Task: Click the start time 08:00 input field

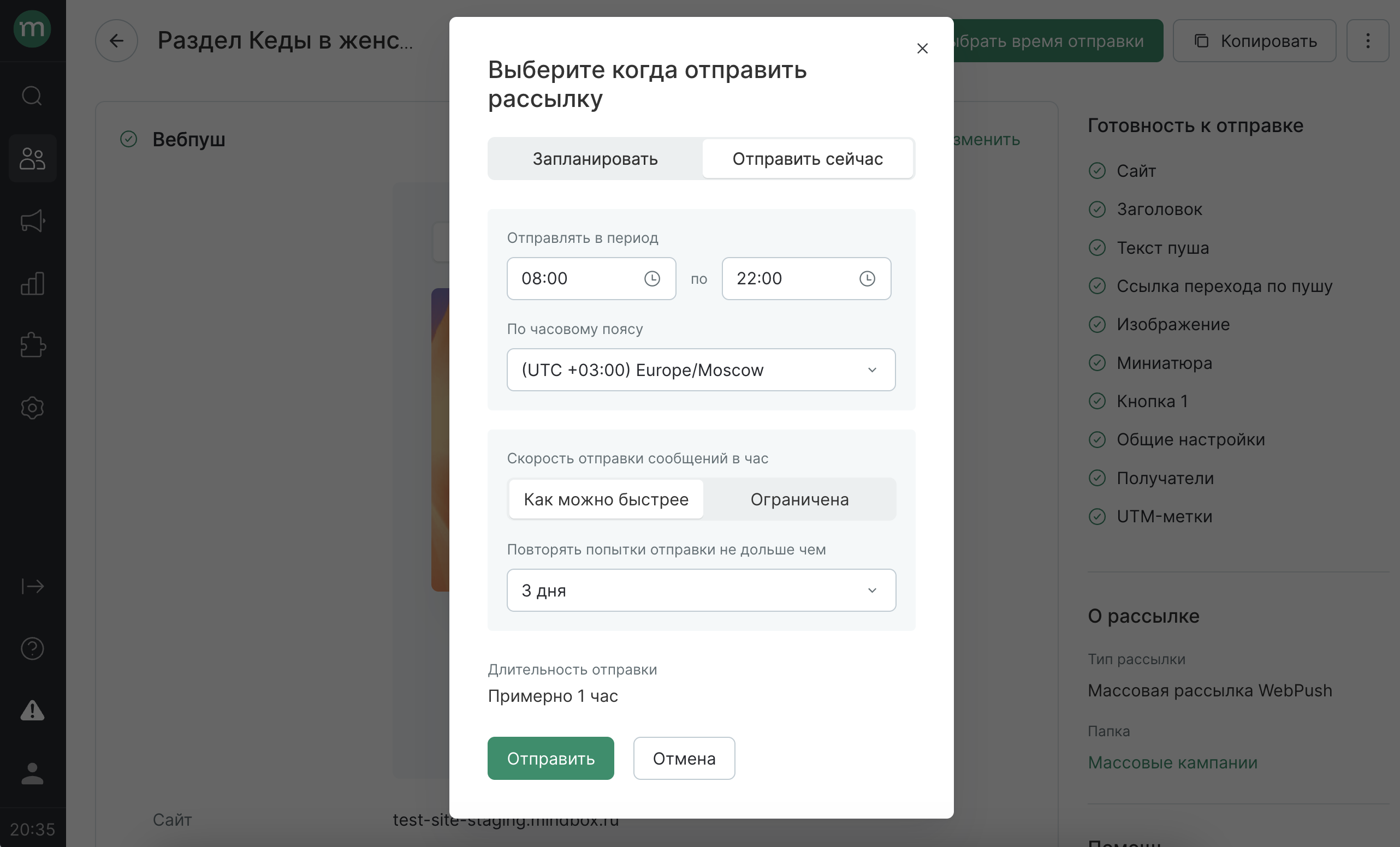Action: click(591, 278)
